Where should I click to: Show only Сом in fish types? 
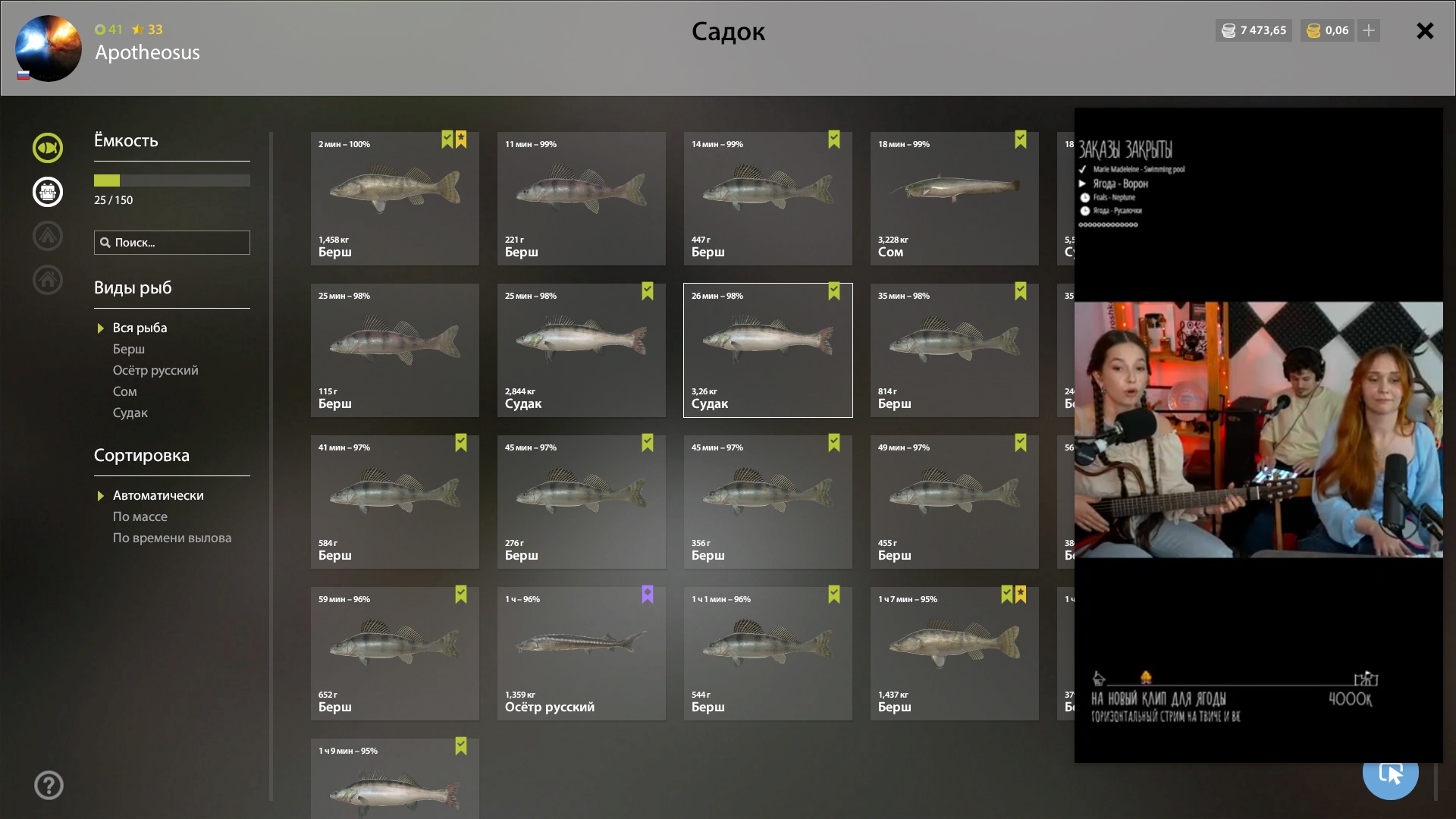[125, 391]
